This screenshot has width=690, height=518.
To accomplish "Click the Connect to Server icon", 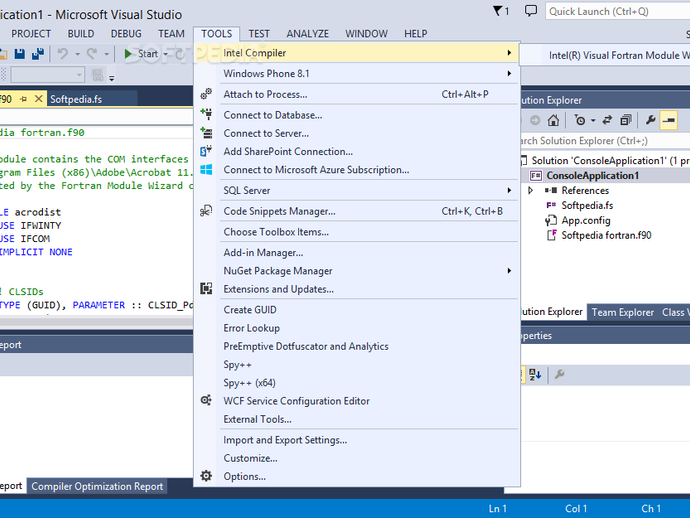I will (206, 132).
